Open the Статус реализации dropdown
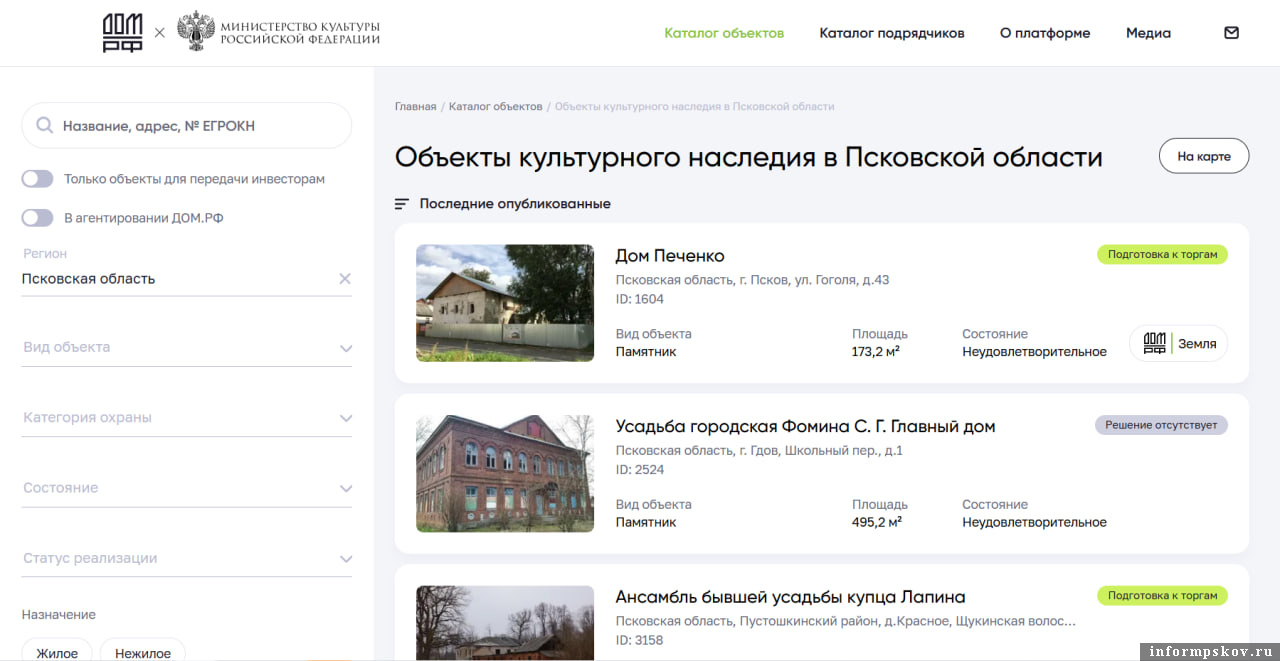 (x=187, y=558)
